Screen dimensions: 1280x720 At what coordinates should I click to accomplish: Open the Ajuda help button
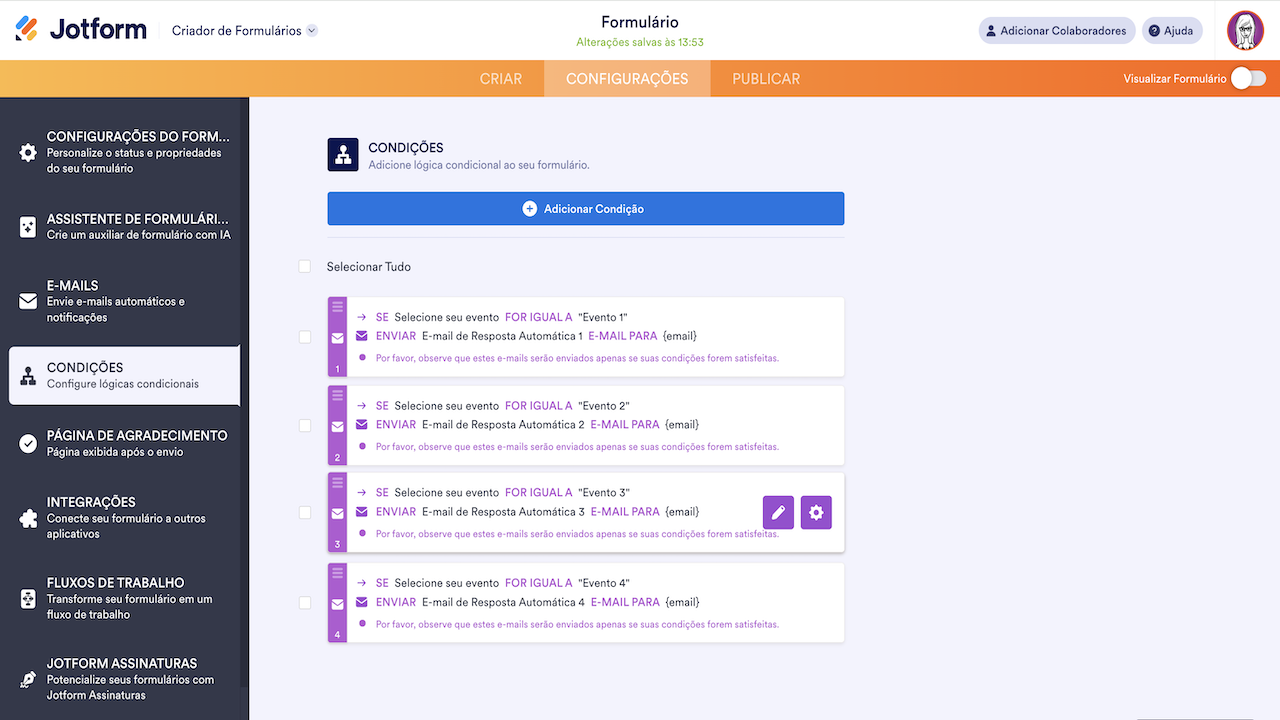click(x=1172, y=31)
